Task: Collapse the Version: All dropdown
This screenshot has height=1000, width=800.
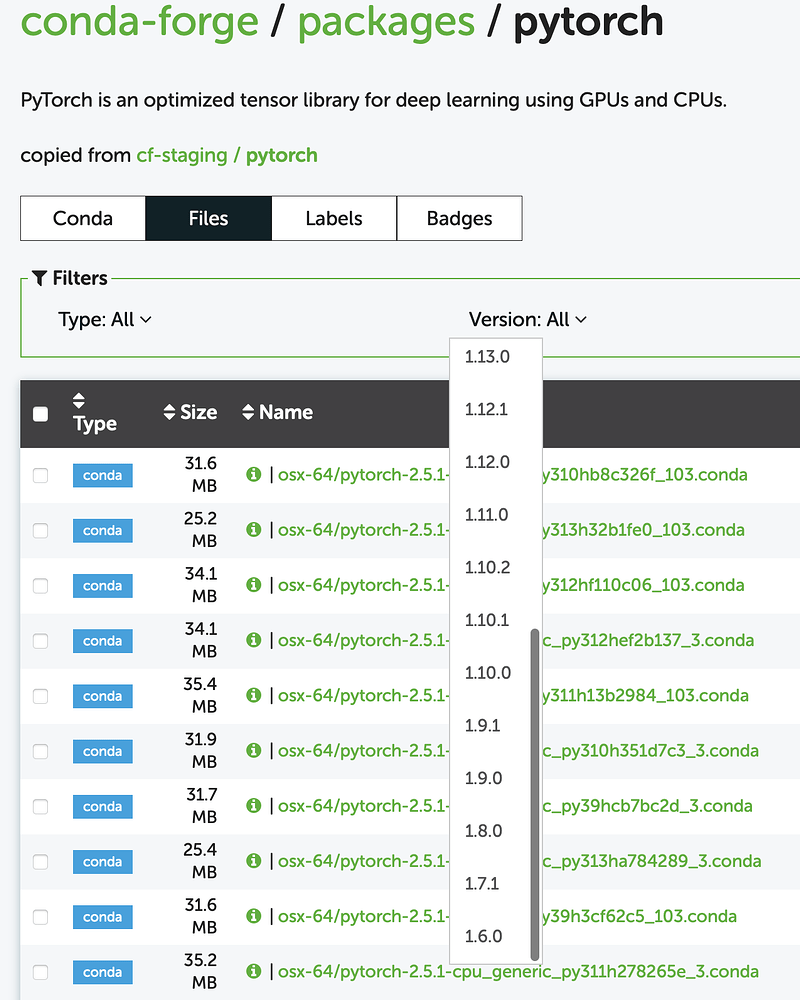Action: (527, 320)
